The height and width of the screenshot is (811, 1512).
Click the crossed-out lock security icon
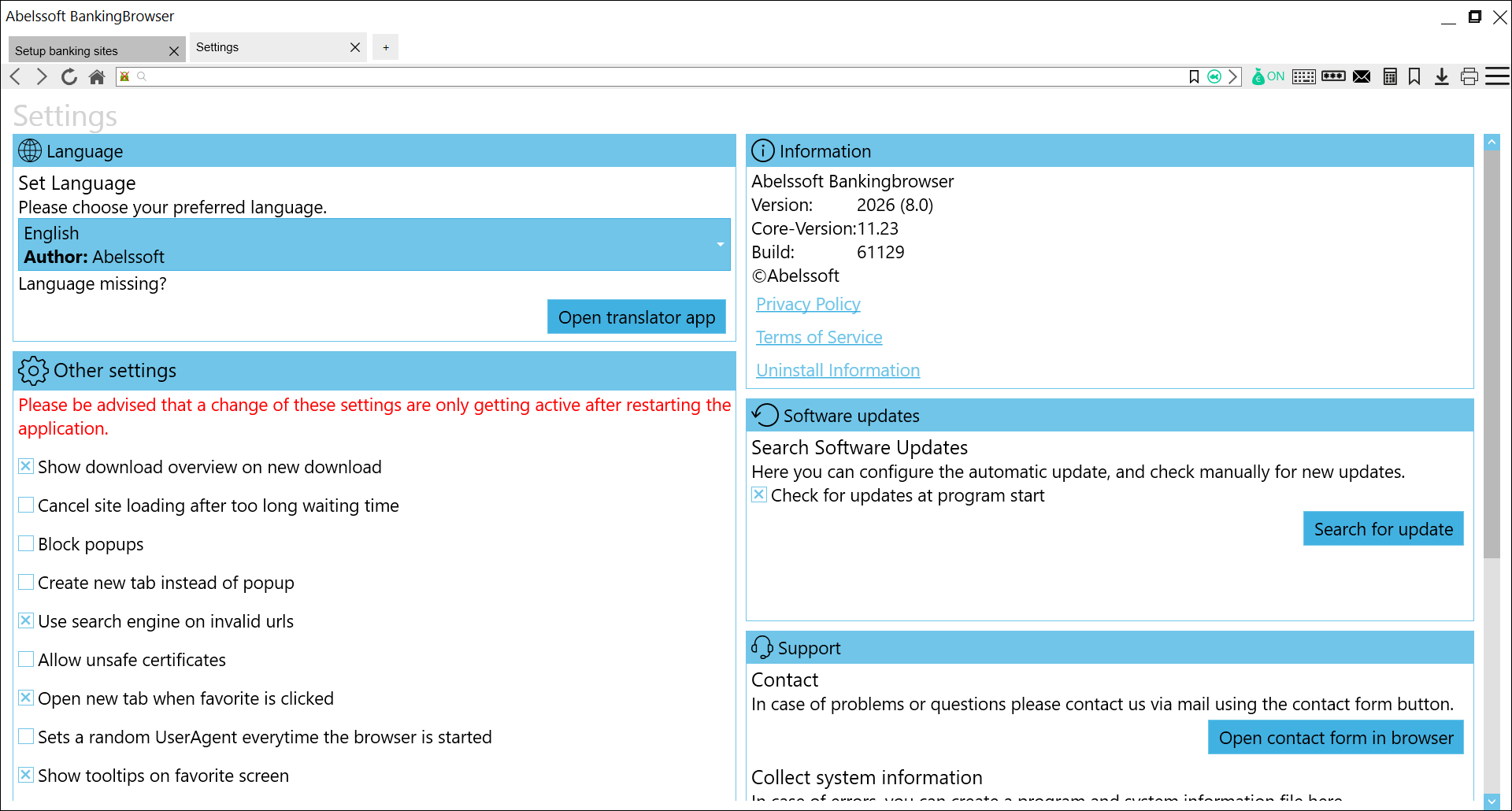[124, 76]
